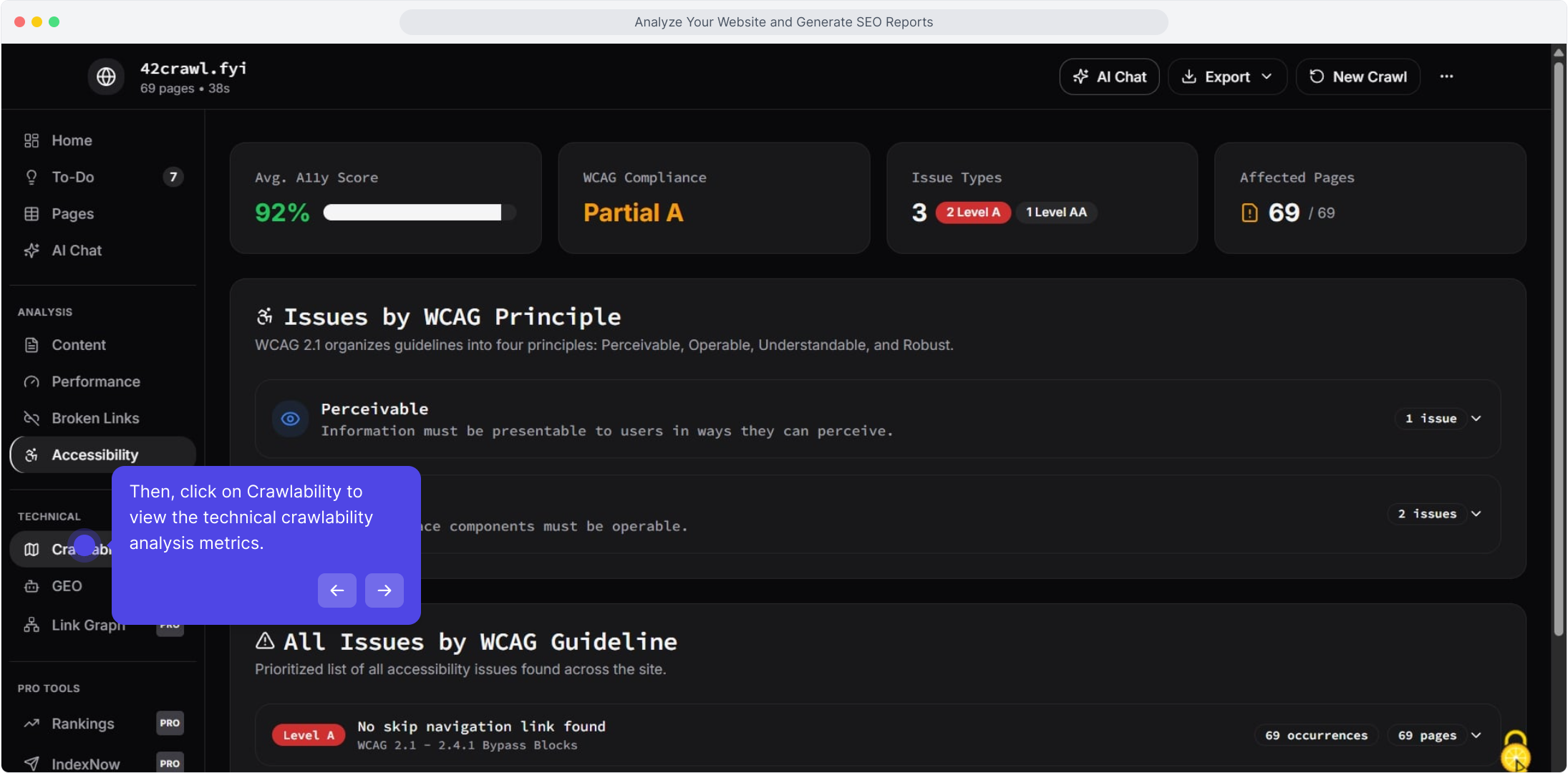Click the New Crawl button

tap(1358, 77)
